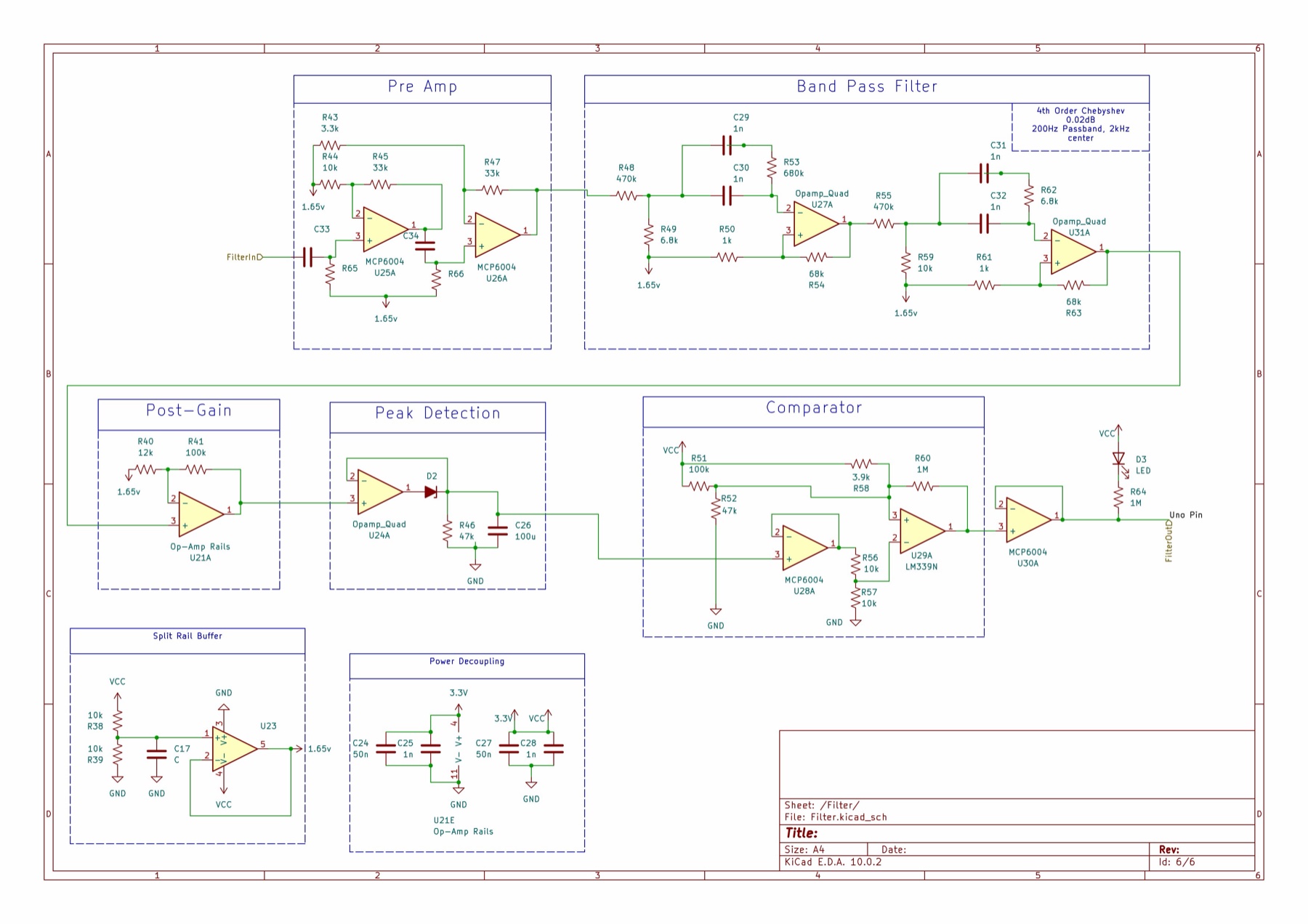This screenshot has width=1308, height=924.
Task: Click the R58 3.9k resistor label
Action: click(x=861, y=483)
